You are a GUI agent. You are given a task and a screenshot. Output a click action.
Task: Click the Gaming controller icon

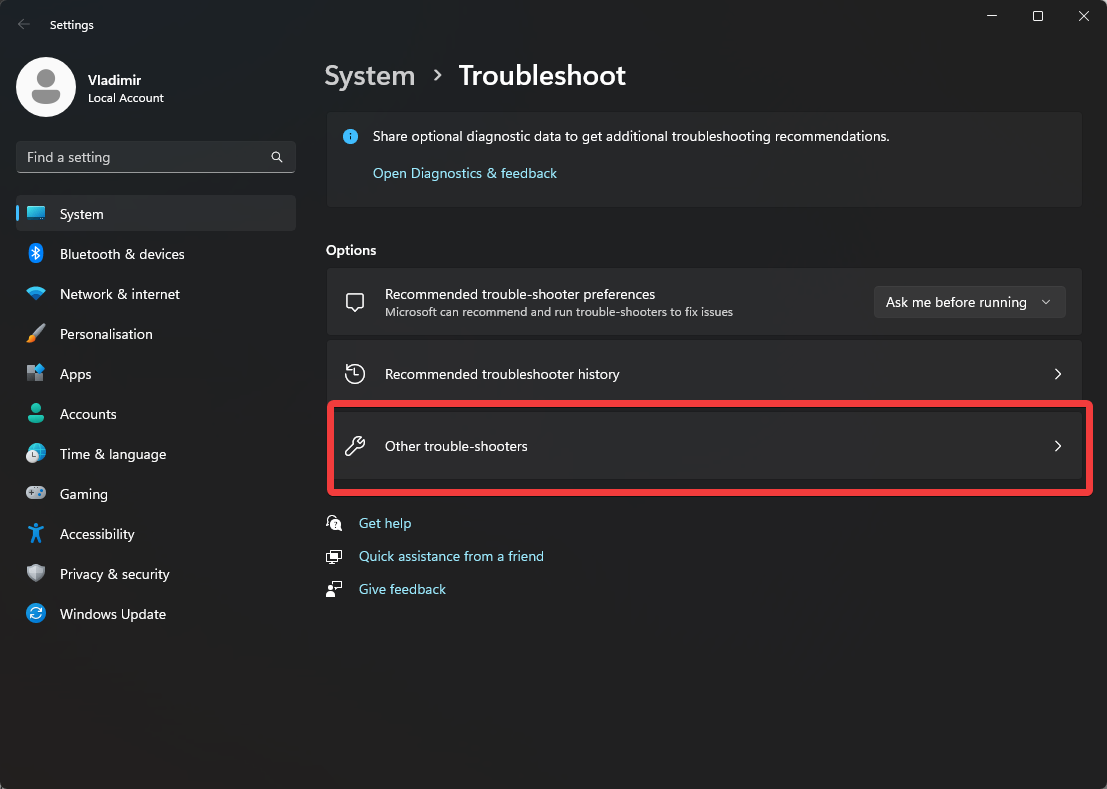(x=36, y=494)
